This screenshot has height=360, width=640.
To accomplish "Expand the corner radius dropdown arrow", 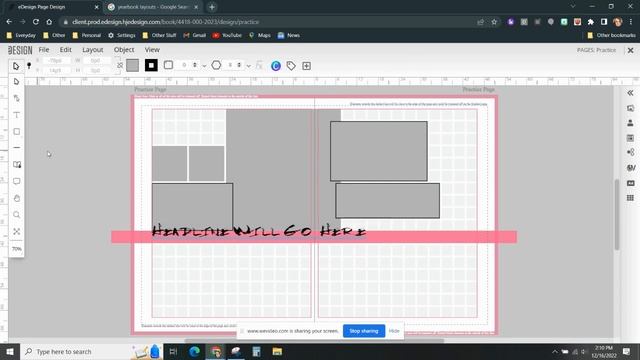I will 204,66.
